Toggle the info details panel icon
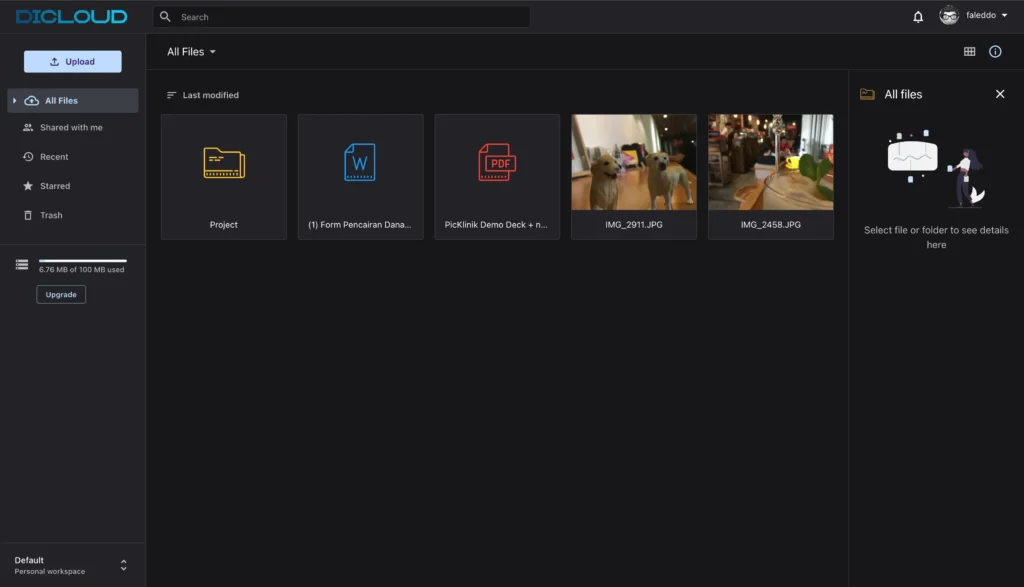 995,52
